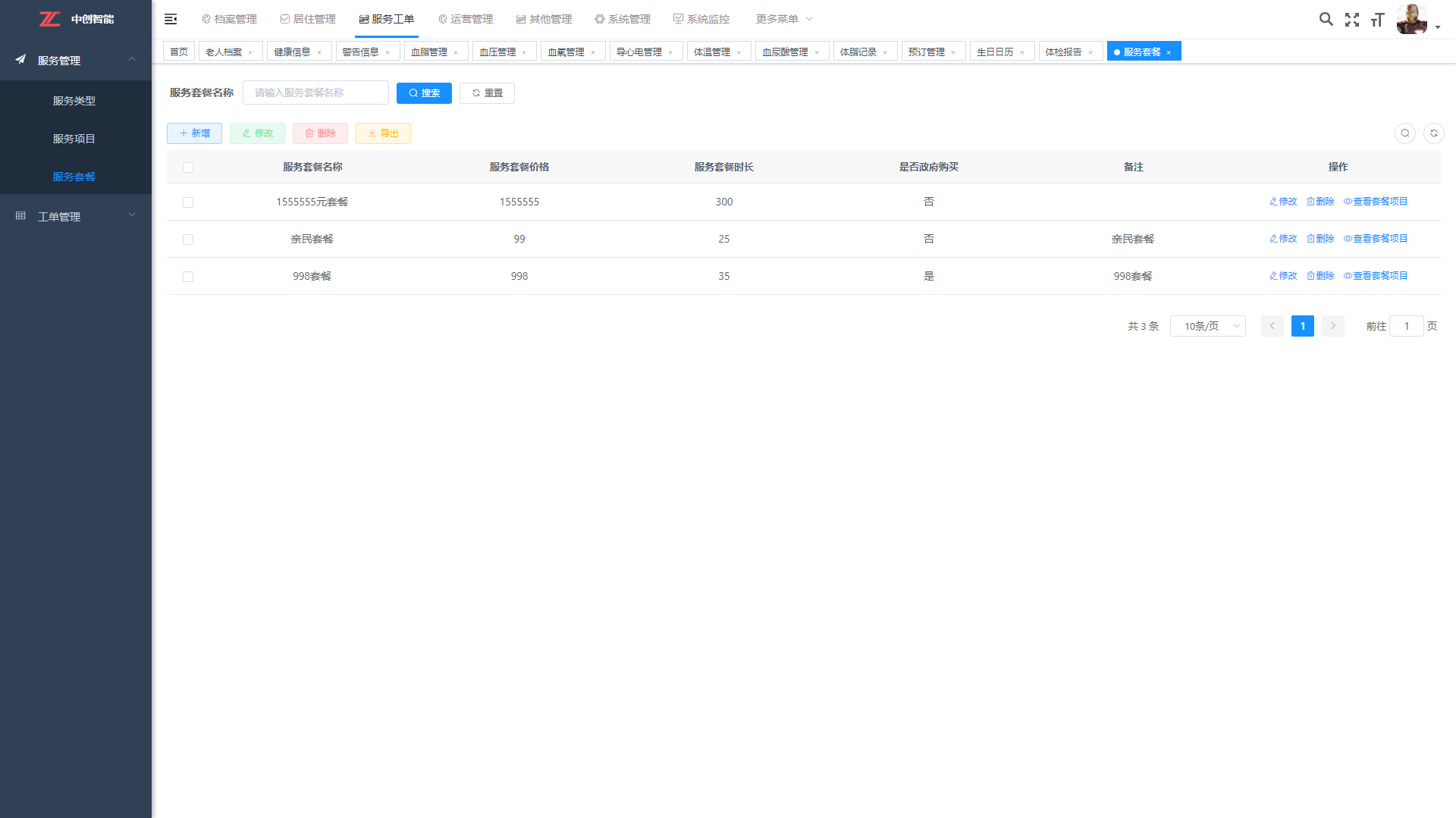Hide the search bar using the round search icon
The image size is (1456, 818).
click(1404, 133)
